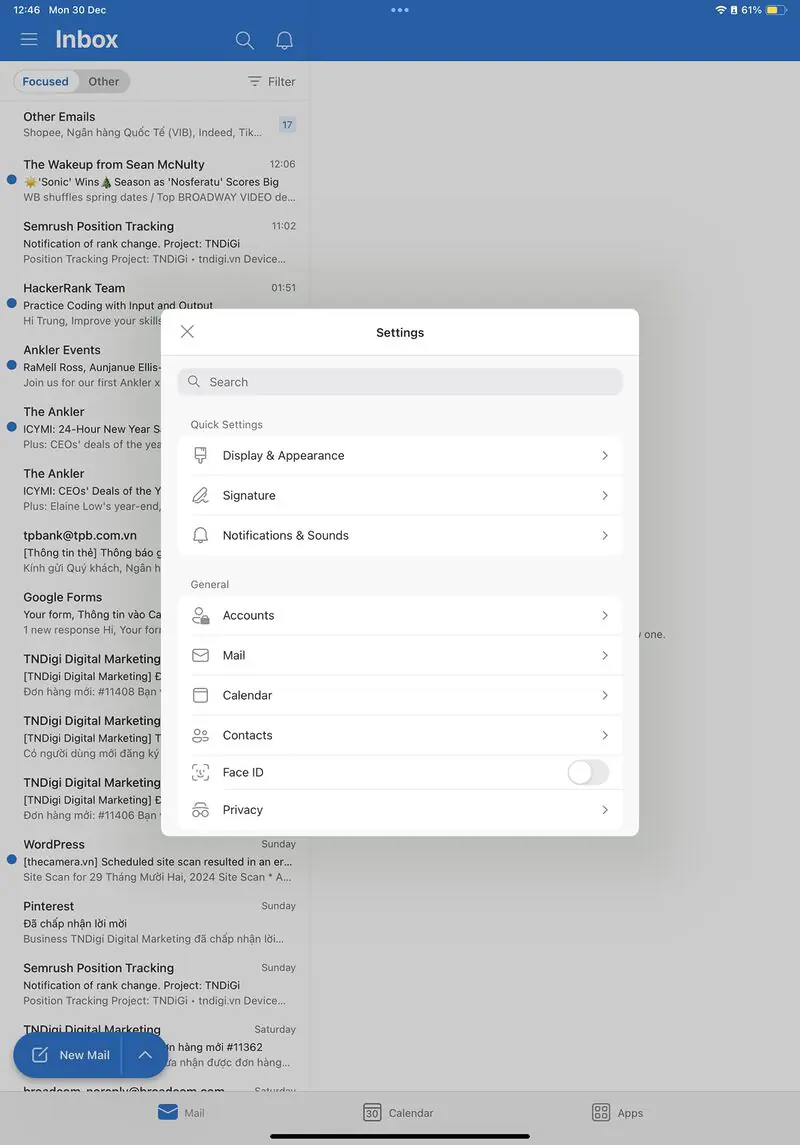Open the Calendar settings row chevron
Viewport: 800px width, 1145px height.
pos(605,695)
